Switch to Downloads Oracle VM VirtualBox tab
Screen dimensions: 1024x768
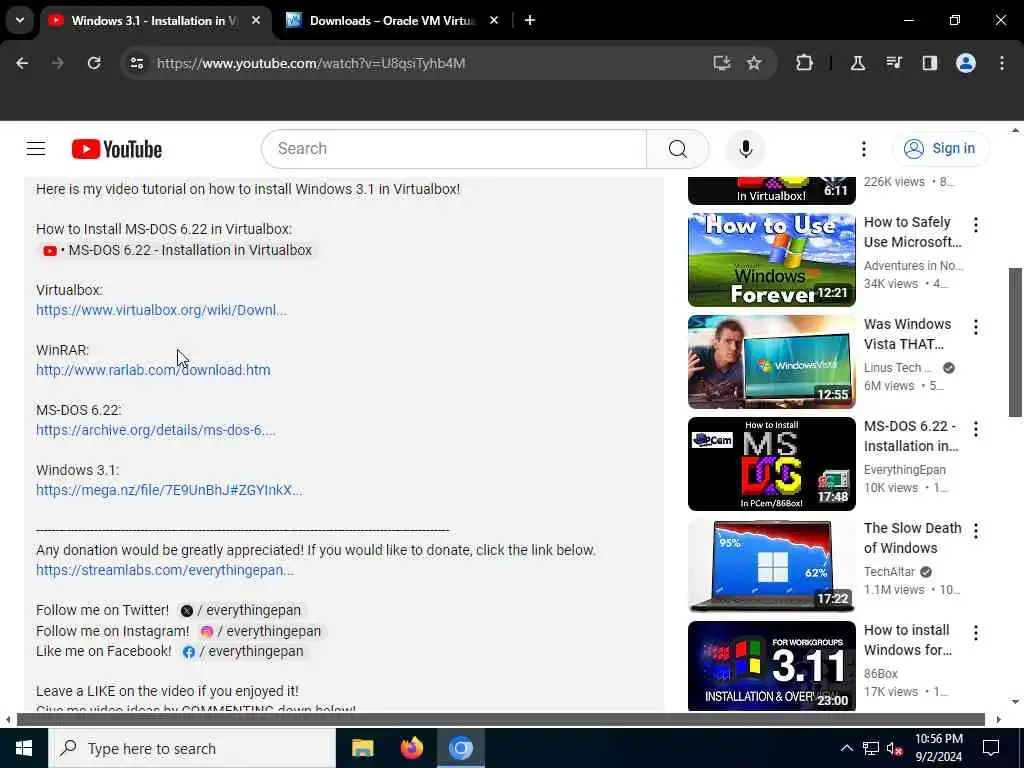coord(392,21)
